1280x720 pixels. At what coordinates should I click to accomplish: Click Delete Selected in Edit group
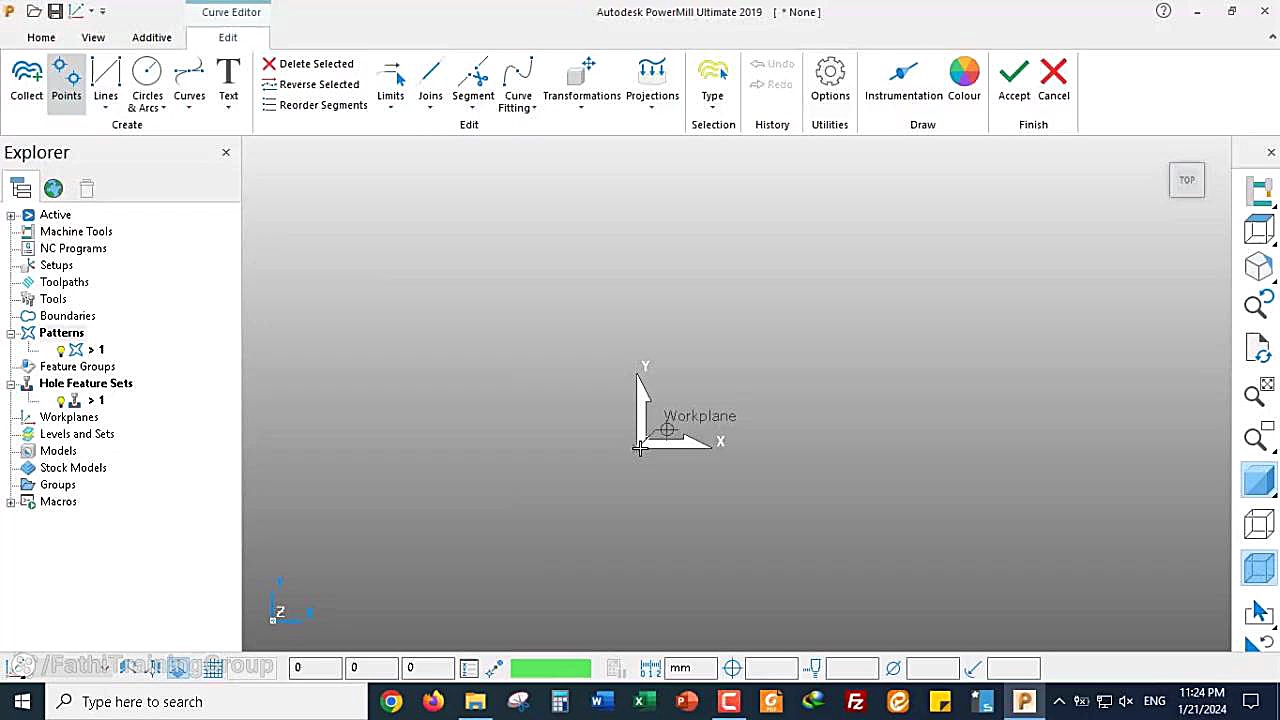point(308,64)
